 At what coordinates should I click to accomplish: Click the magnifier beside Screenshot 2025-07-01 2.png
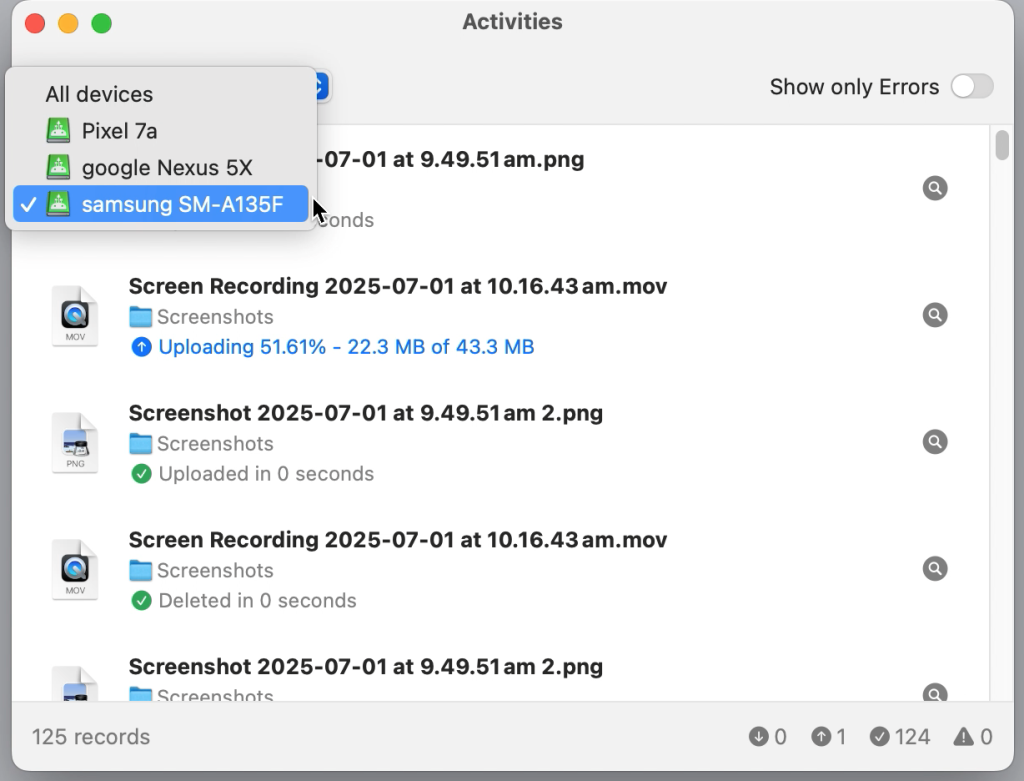(935, 441)
